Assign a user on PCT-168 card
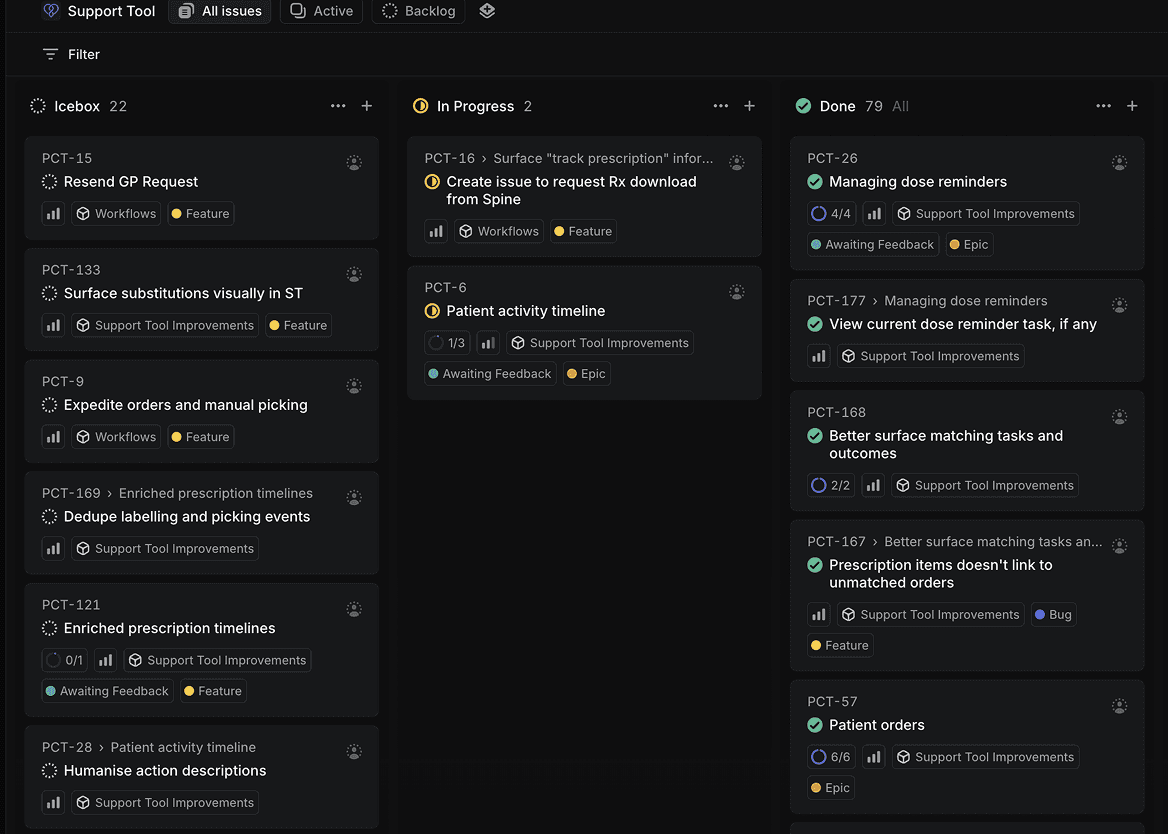The width and height of the screenshot is (1168, 834). click(1120, 416)
